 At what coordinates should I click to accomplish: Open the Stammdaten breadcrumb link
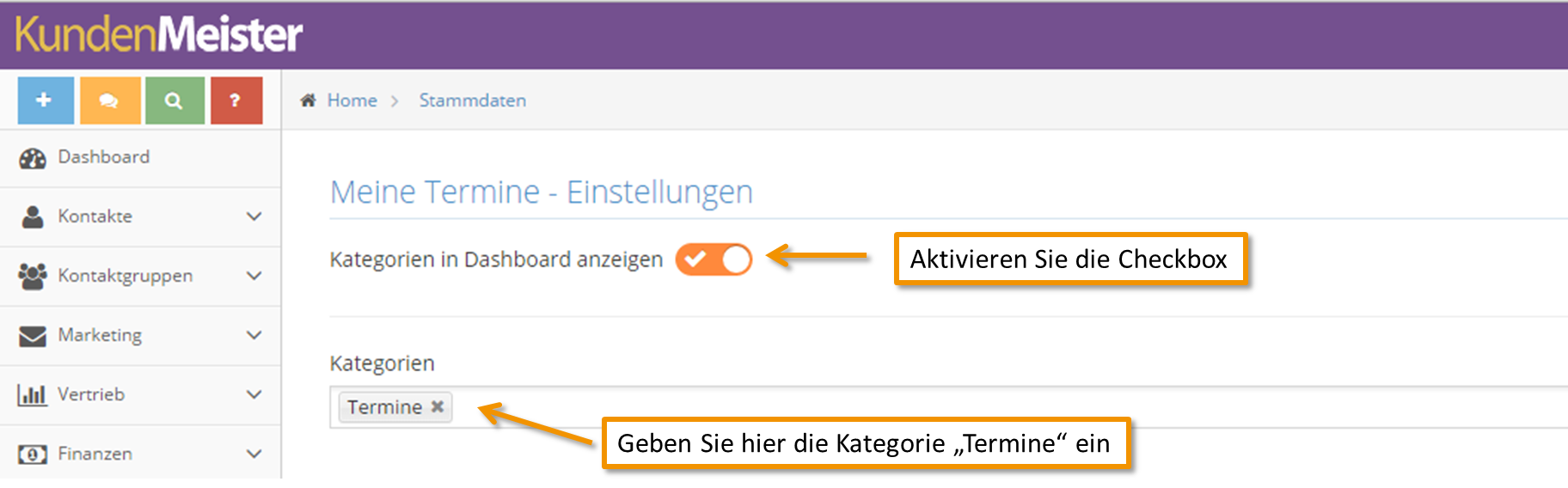click(x=473, y=101)
